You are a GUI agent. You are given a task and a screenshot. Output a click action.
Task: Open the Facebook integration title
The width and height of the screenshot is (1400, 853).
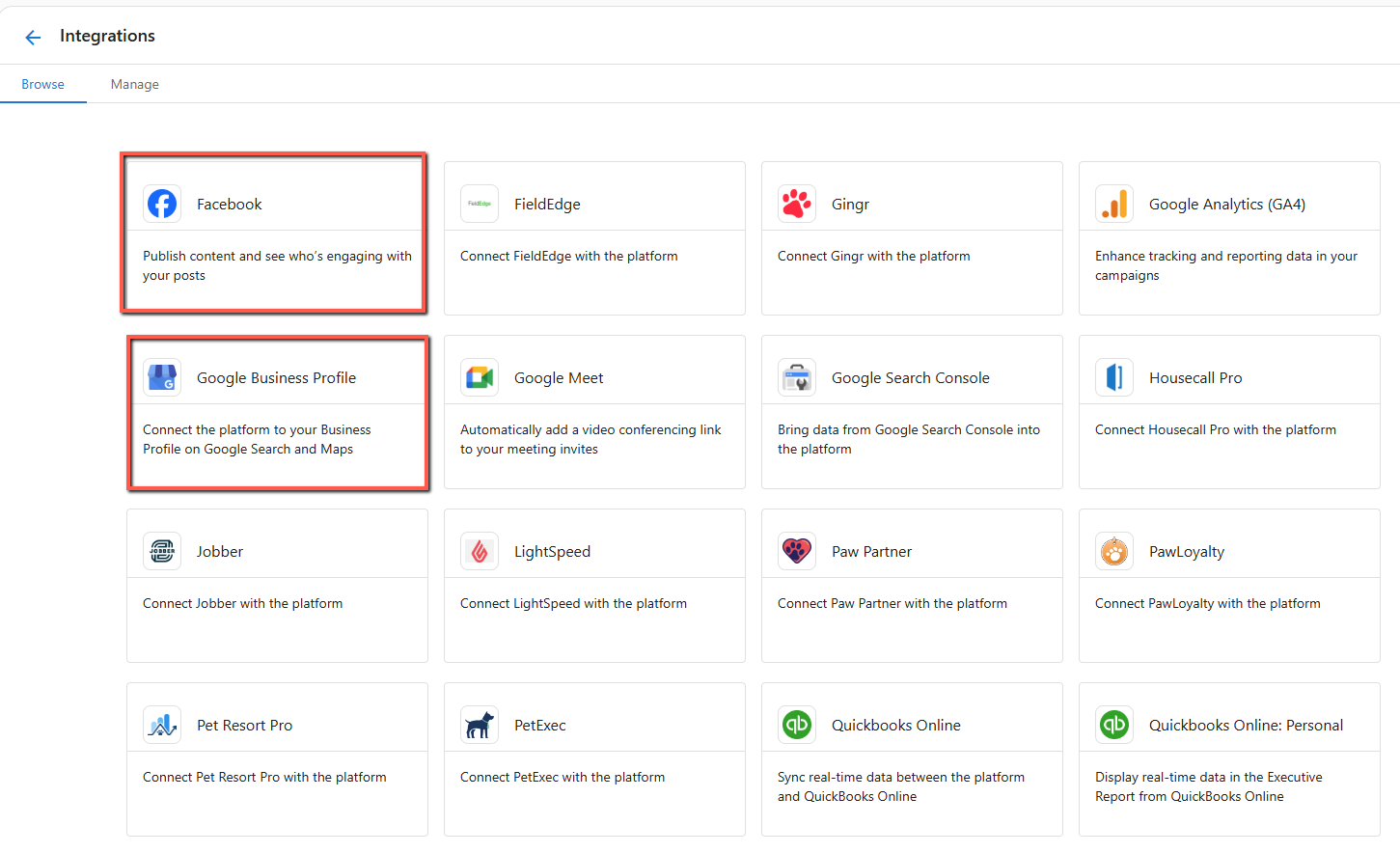229,204
